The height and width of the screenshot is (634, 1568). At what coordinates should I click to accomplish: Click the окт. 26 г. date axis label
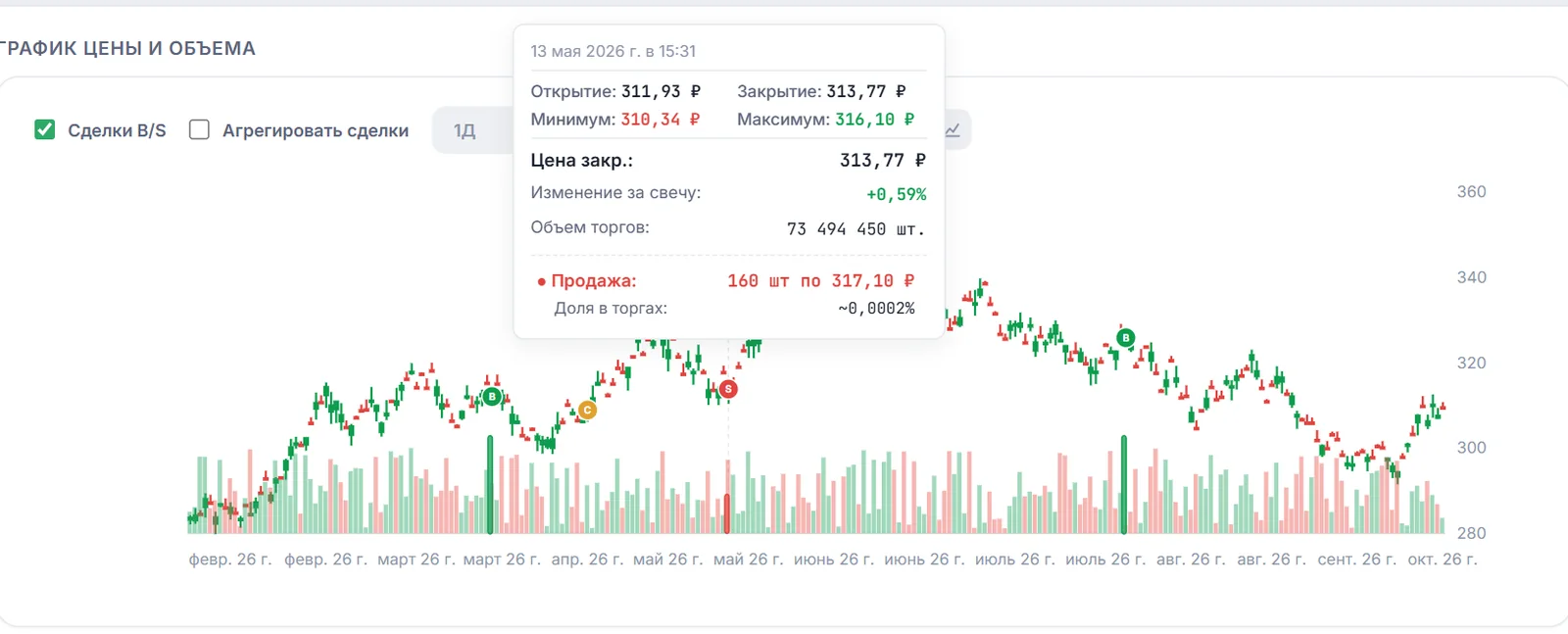[x=1443, y=560]
